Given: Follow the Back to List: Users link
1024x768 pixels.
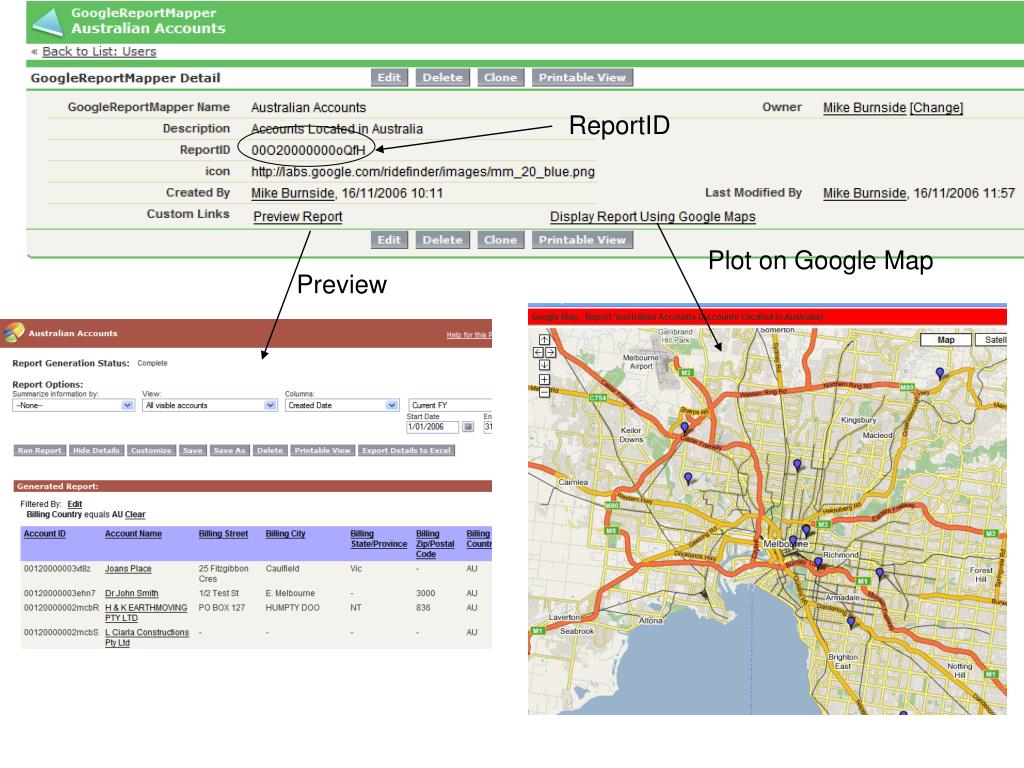Looking at the screenshot, I should tap(99, 52).
